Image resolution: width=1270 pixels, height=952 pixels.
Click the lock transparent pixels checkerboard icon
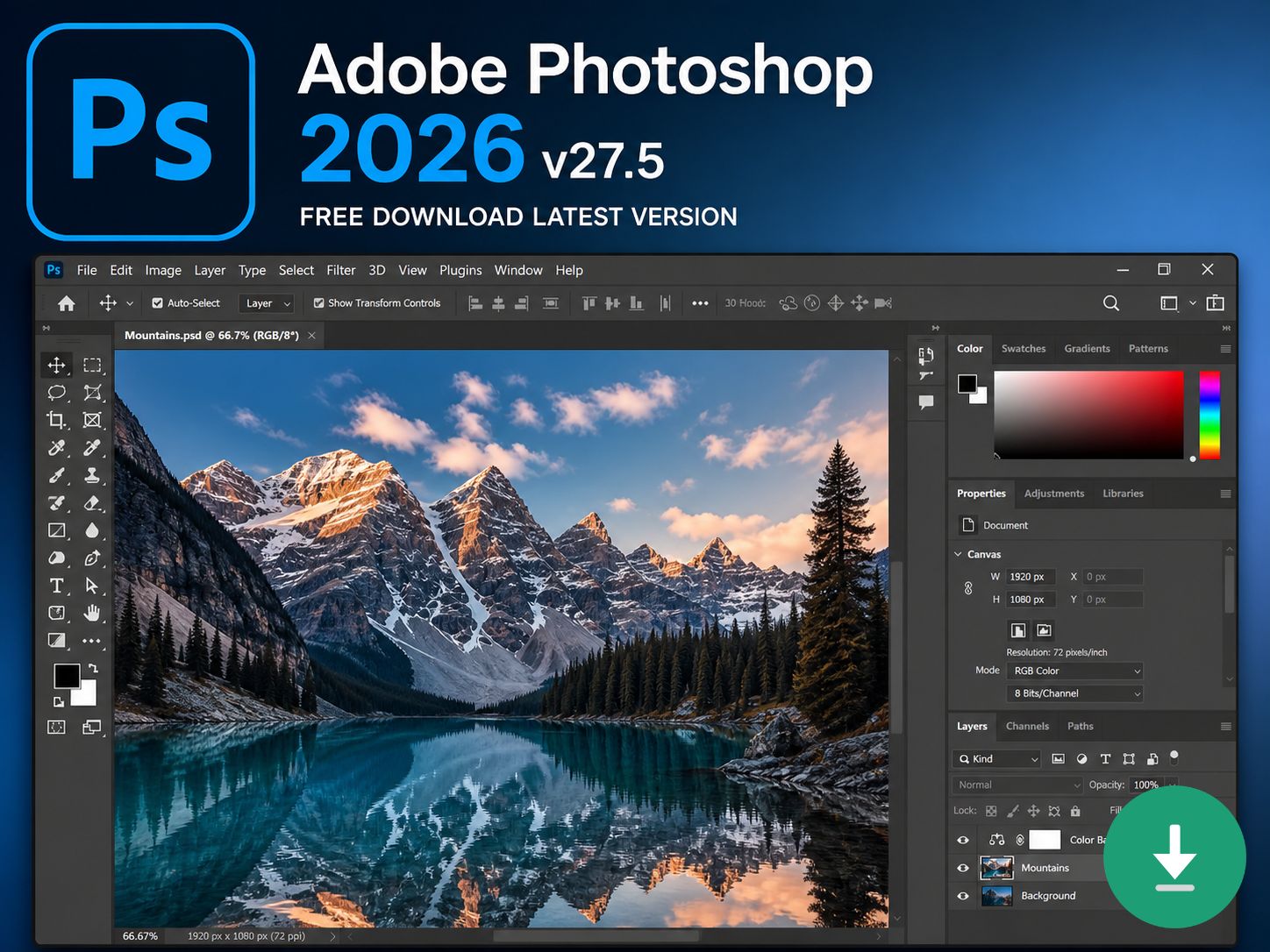coord(991,811)
